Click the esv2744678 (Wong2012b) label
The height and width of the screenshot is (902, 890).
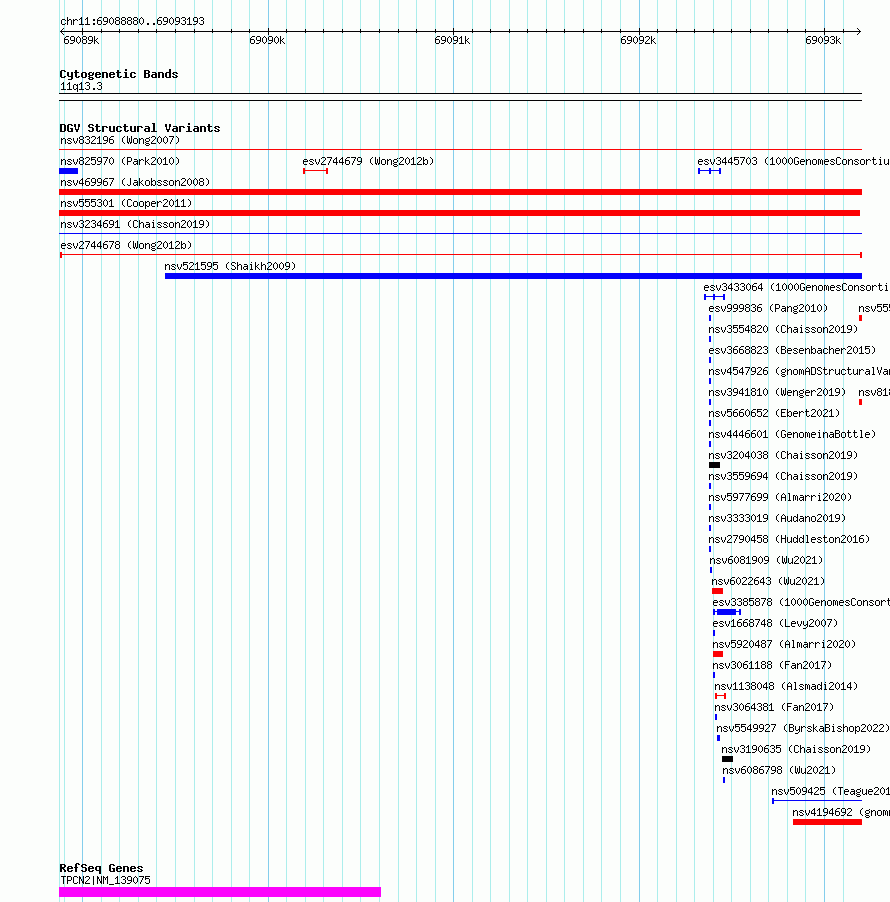pyautogui.click(x=126, y=246)
